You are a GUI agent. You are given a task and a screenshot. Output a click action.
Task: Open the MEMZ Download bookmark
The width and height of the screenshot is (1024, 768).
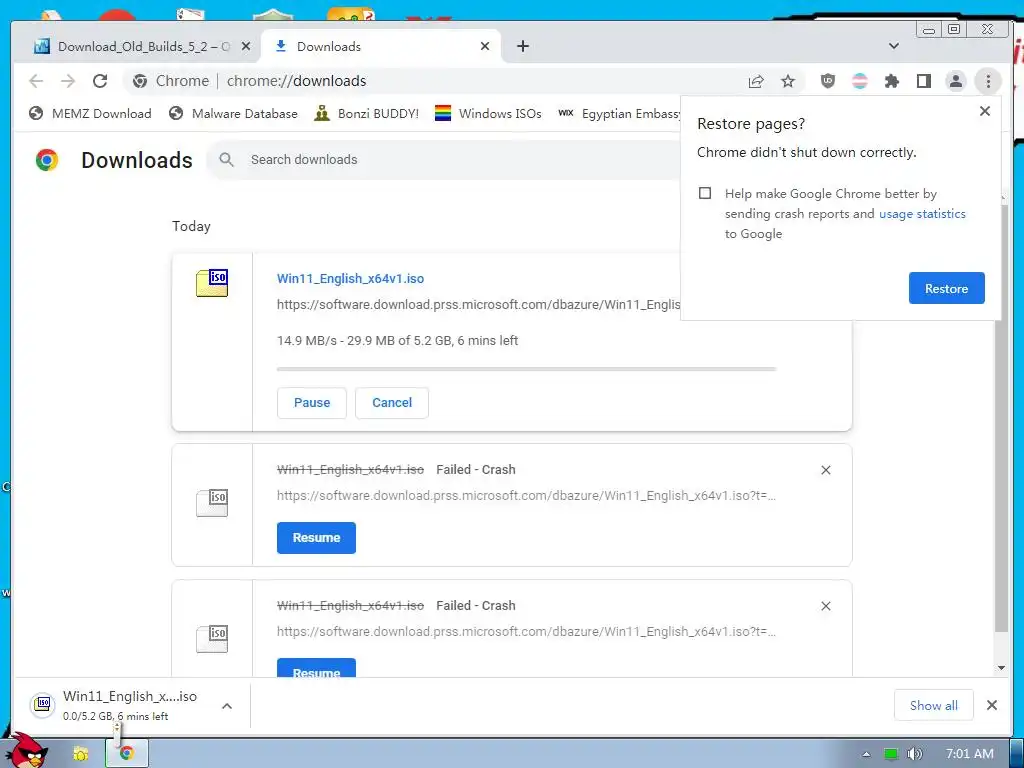90,114
